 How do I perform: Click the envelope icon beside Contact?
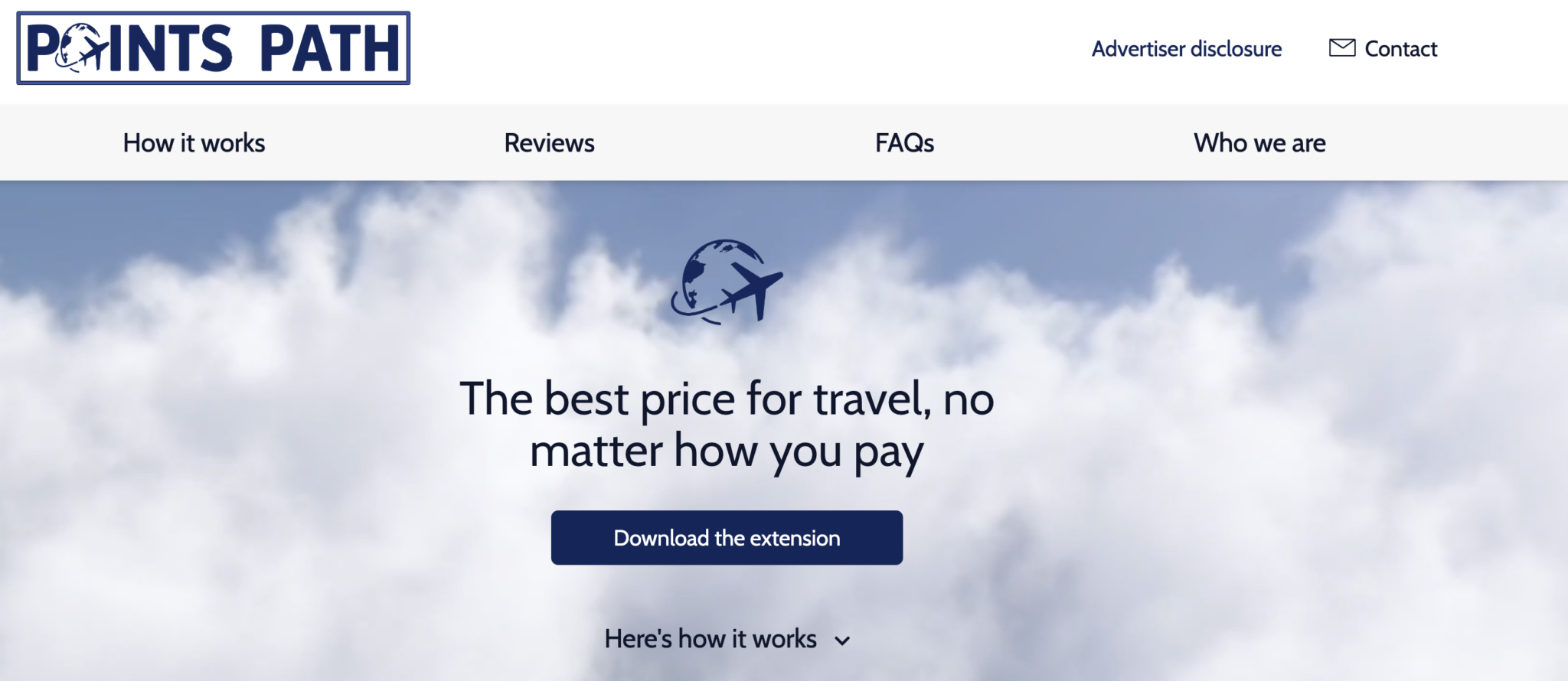pyautogui.click(x=1342, y=48)
